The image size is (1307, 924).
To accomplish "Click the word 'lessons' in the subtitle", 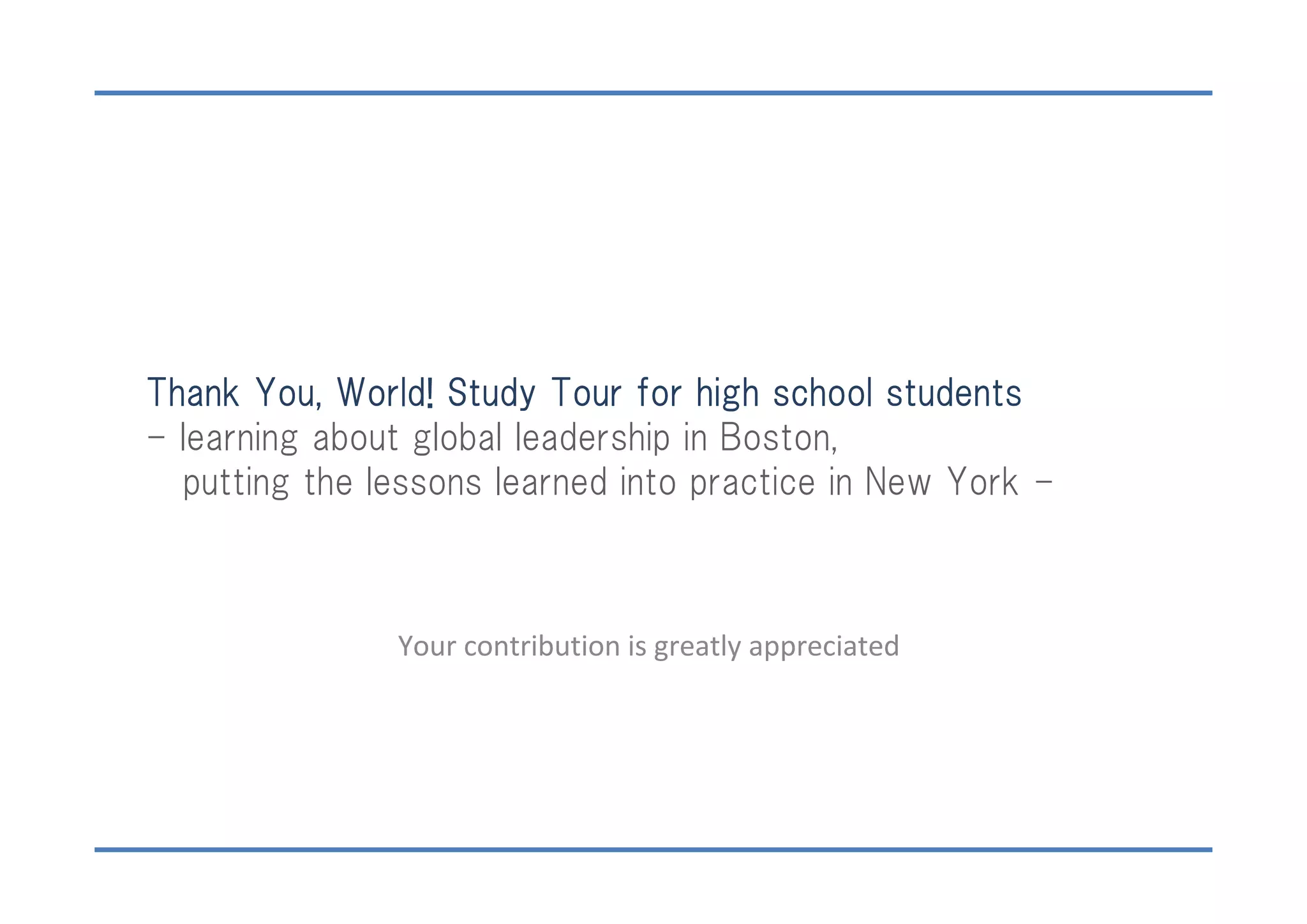I will [424, 482].
